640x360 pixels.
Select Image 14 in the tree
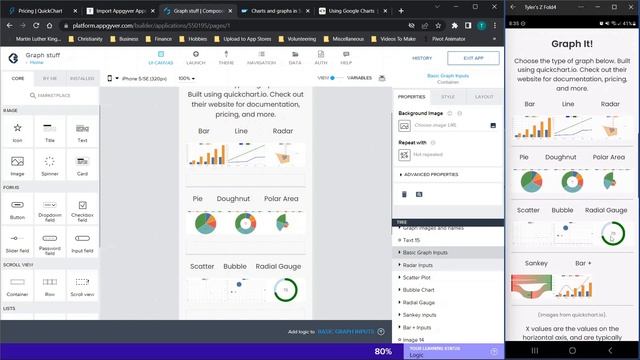(413, 340)
